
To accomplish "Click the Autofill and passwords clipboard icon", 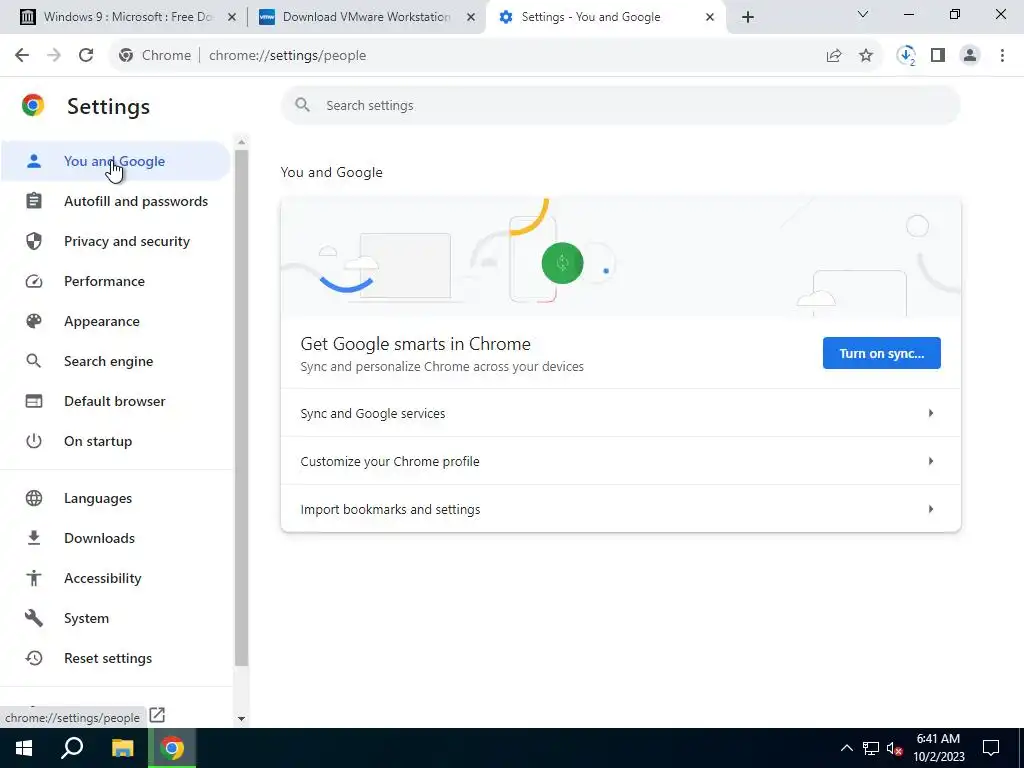I will point(34,201).
